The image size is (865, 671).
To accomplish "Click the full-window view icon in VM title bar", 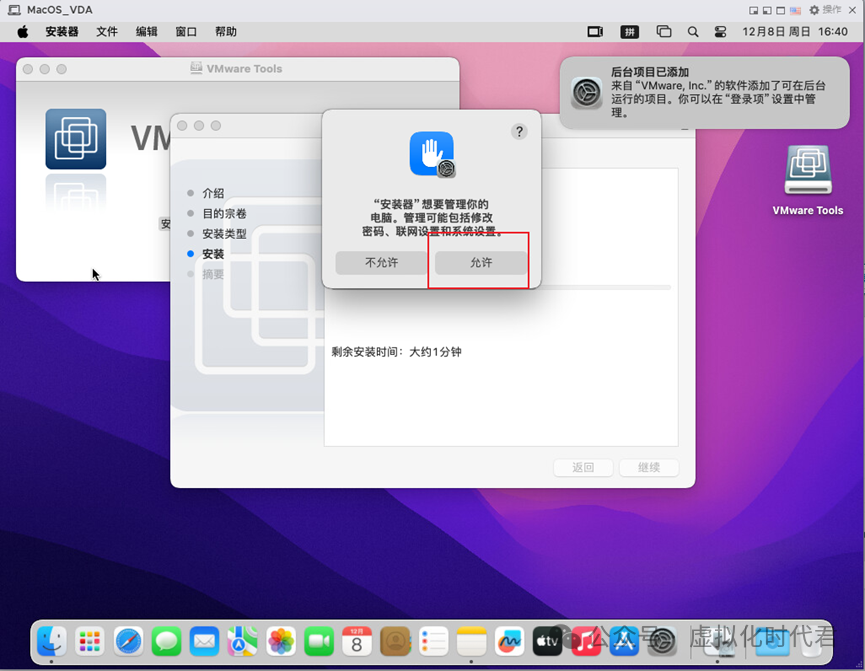I will [781, 10].
